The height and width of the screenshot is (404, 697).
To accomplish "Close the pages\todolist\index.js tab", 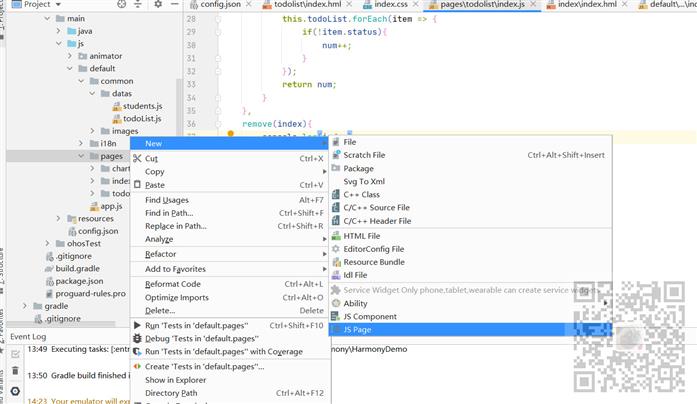I will pyautogui.click(x=533, y=4).
